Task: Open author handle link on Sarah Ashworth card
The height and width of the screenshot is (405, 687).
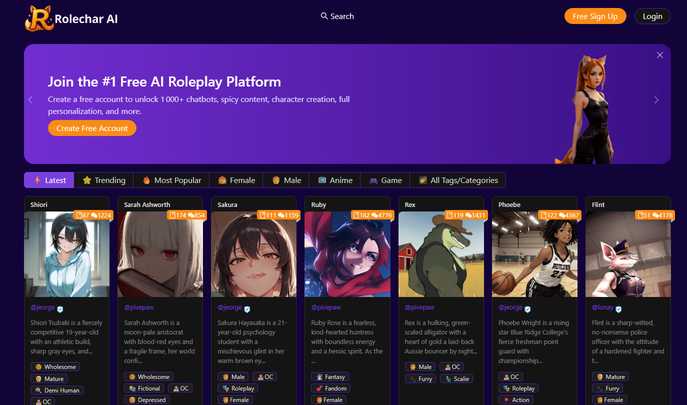Action: pyautogui.click(x=139, y=308)
